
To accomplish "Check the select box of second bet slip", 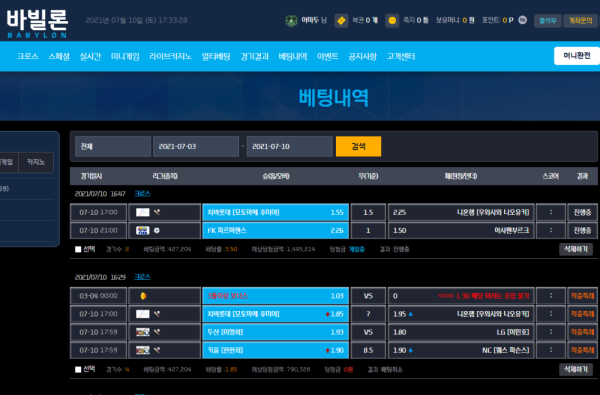I will pyautogui.click(x=78, y=370).
